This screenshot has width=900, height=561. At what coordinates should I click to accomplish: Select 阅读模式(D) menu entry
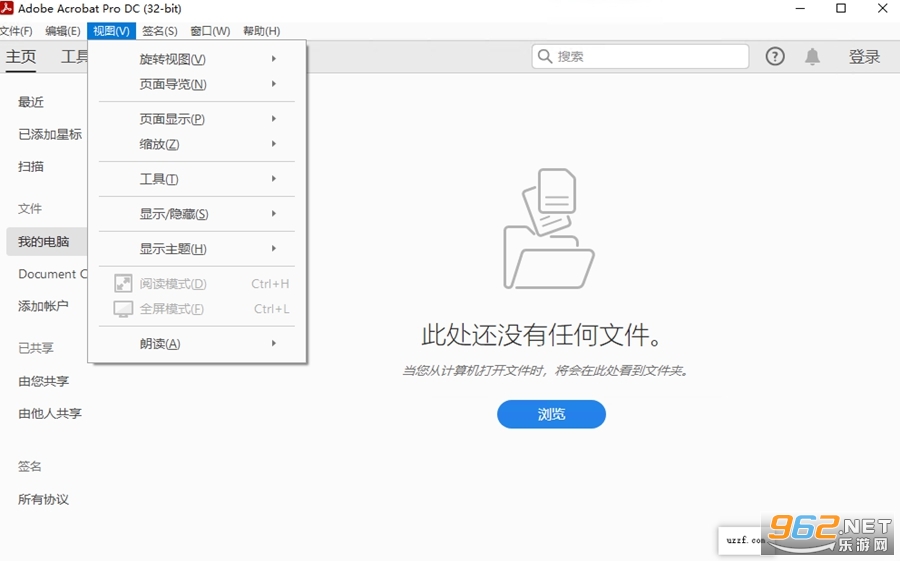197,284
